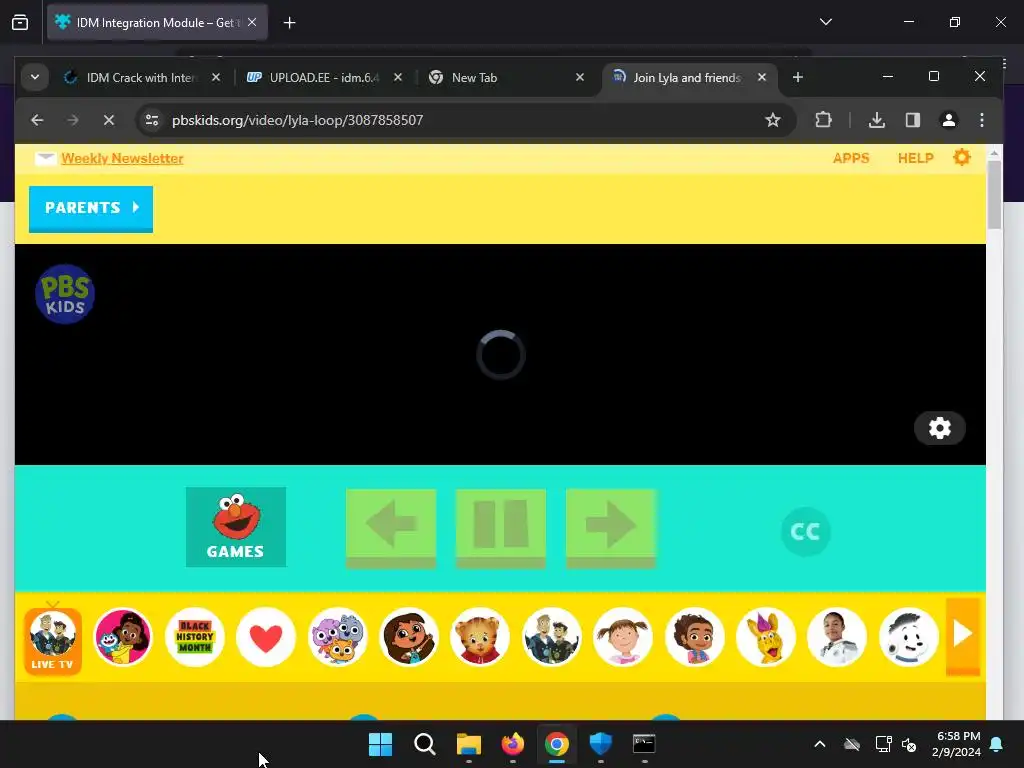1024x768 pixels.
Task: Open Chrome tab search dropdown
Action: (x=35, y=77)
